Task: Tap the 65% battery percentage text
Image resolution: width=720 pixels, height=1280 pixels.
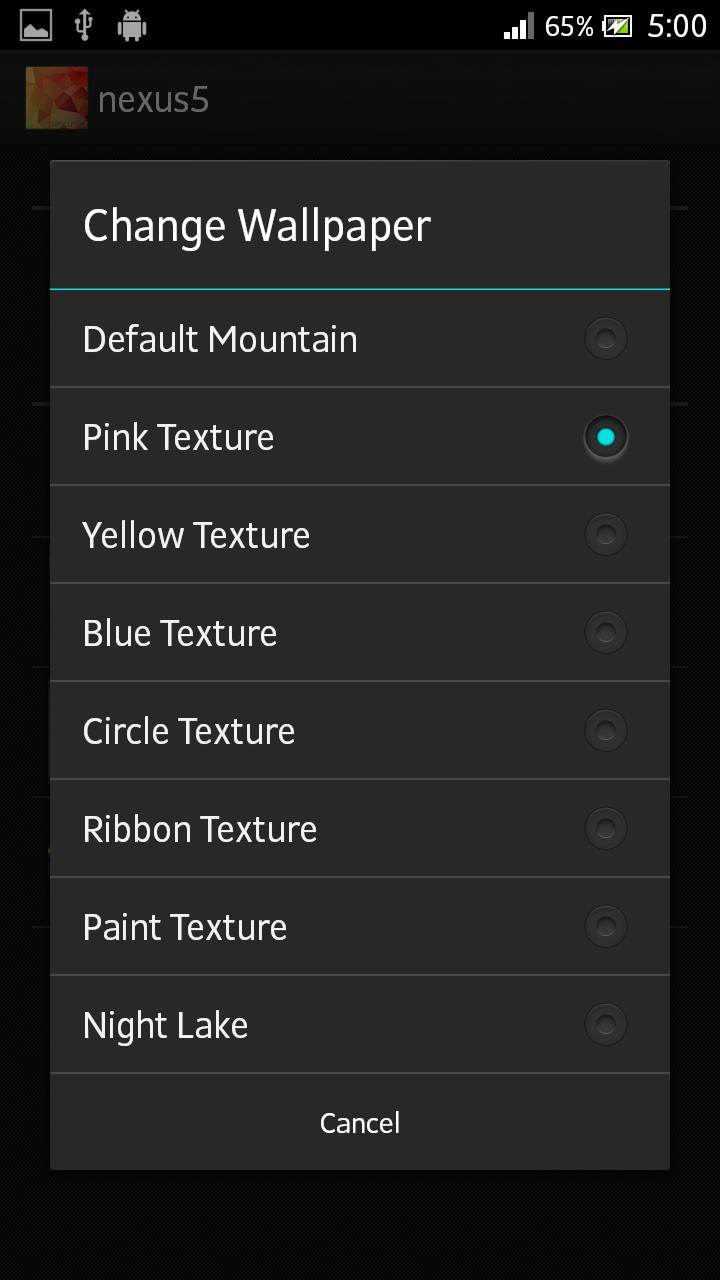Action: pyautogui.click(x=569, y=26)
